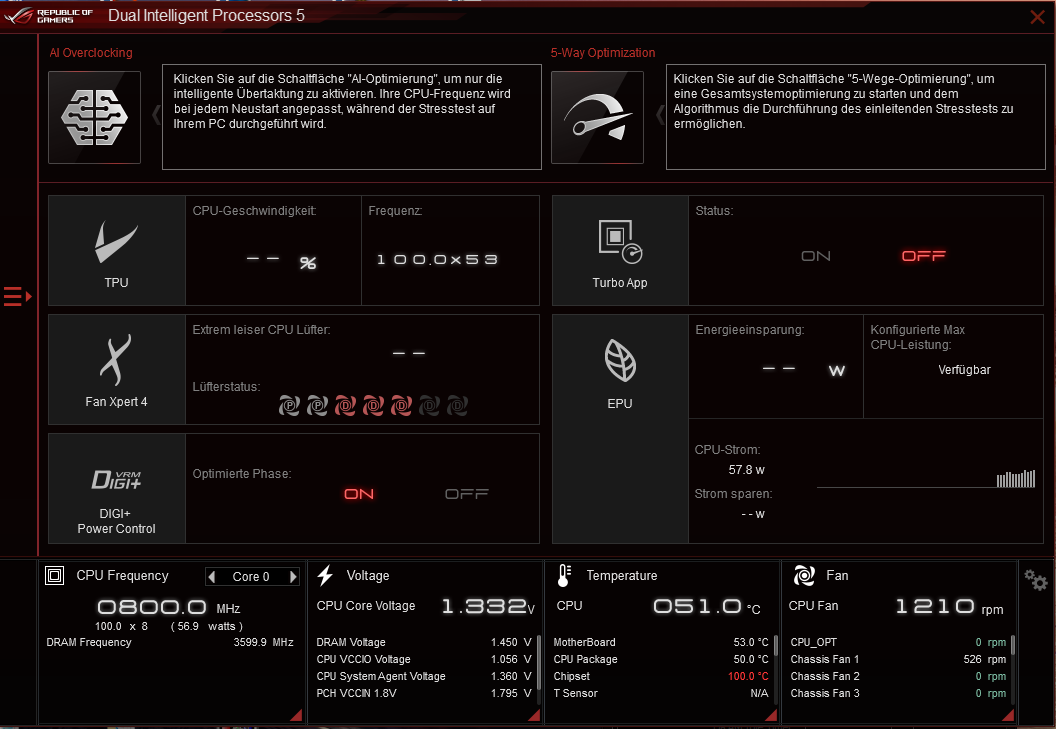Image resolution: width=1056 pixels, height=729 pixels.
Task: Set Optimierte Phase to OFF
Action: pyautogui.click(x=467, y=494)
